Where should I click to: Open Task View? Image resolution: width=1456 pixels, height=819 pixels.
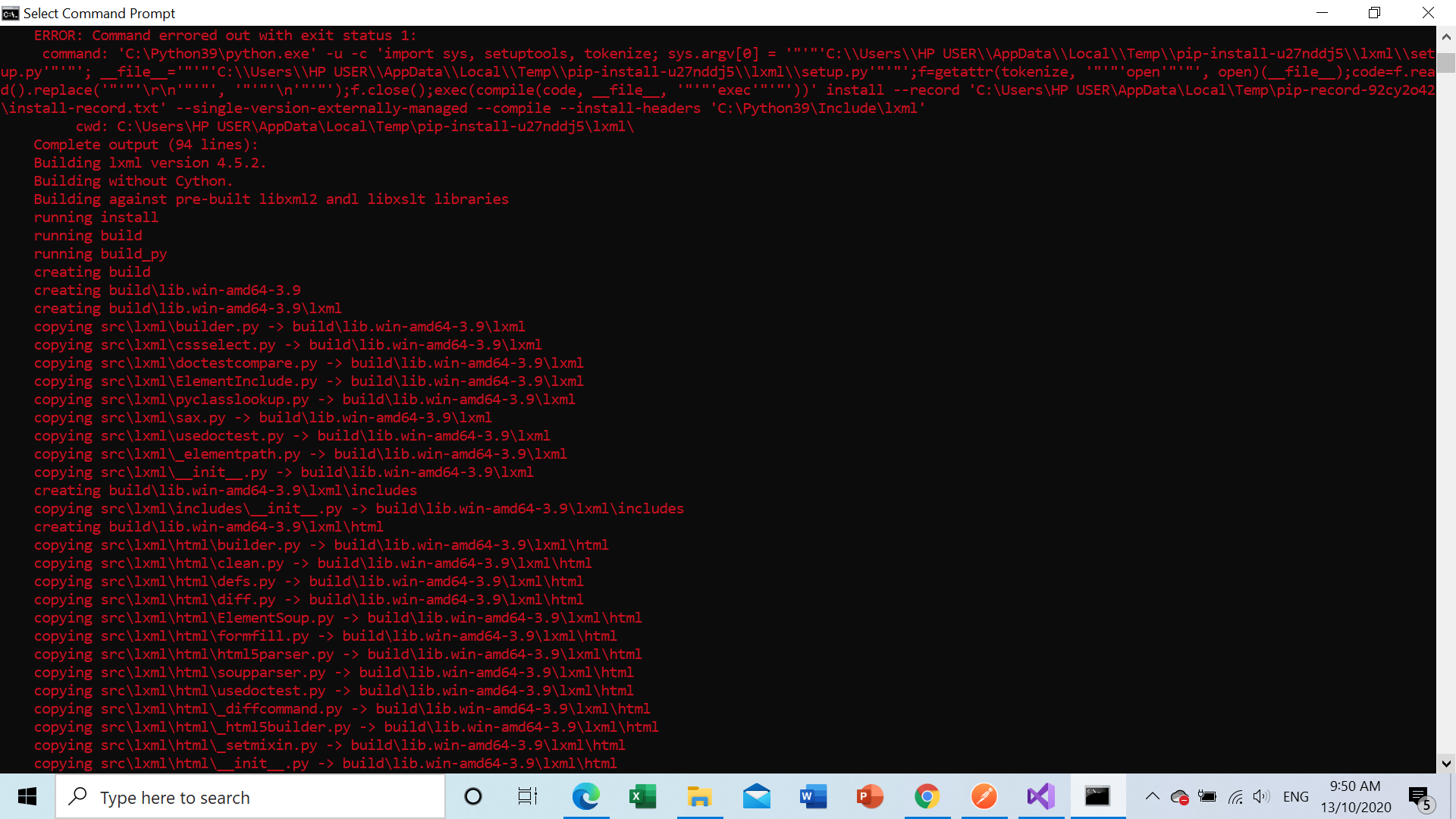[x=527, y=796]
